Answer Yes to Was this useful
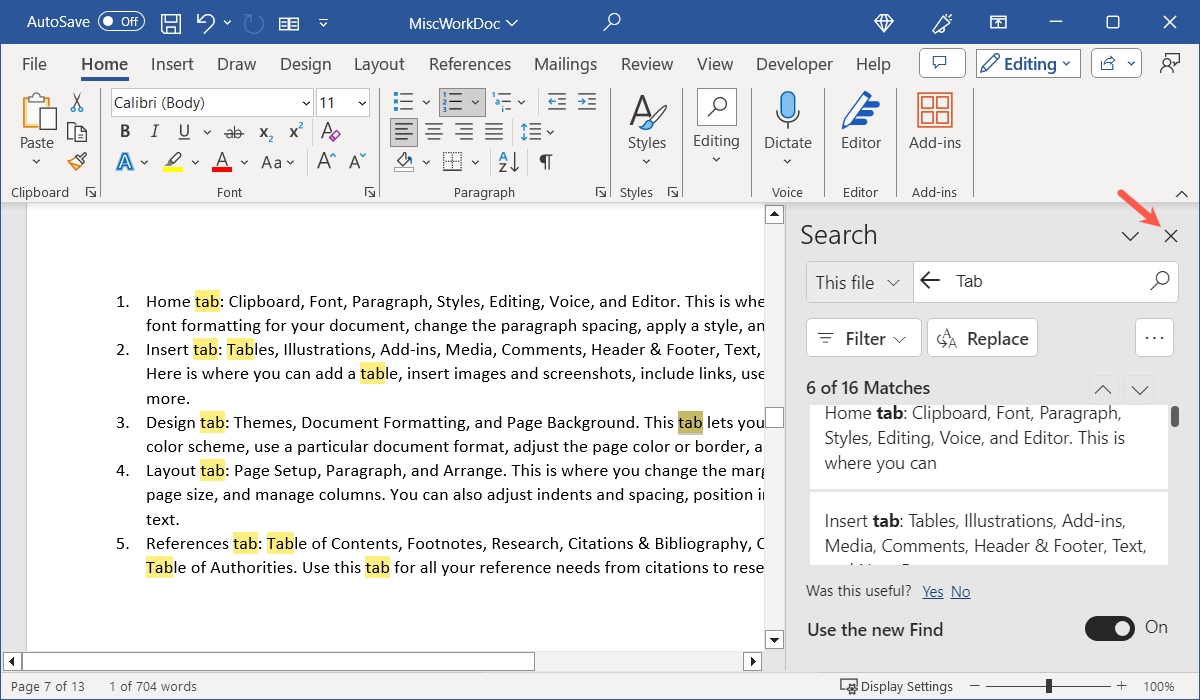 point(932,591)
